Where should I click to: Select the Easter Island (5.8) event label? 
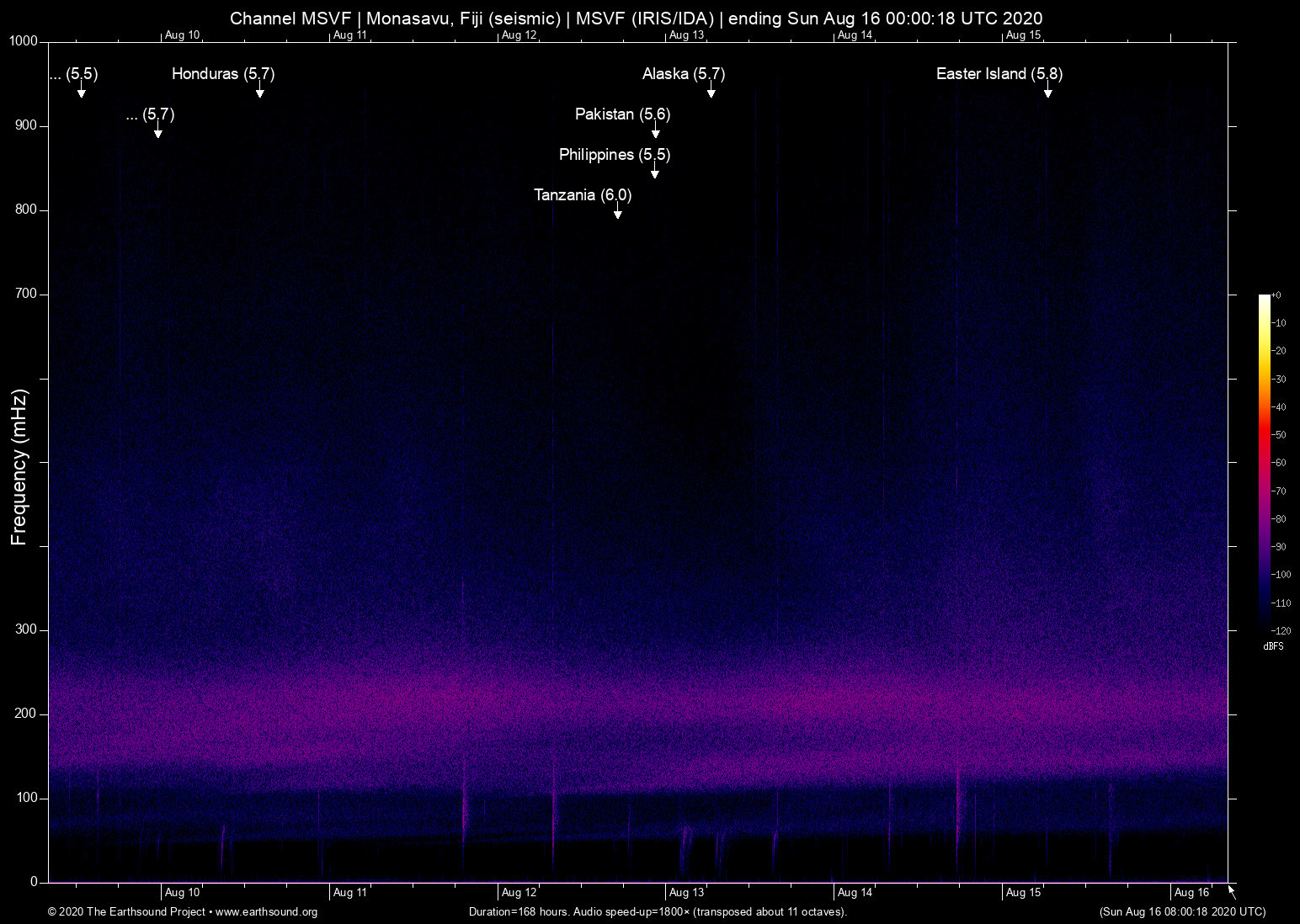click(x=999, y=74)
